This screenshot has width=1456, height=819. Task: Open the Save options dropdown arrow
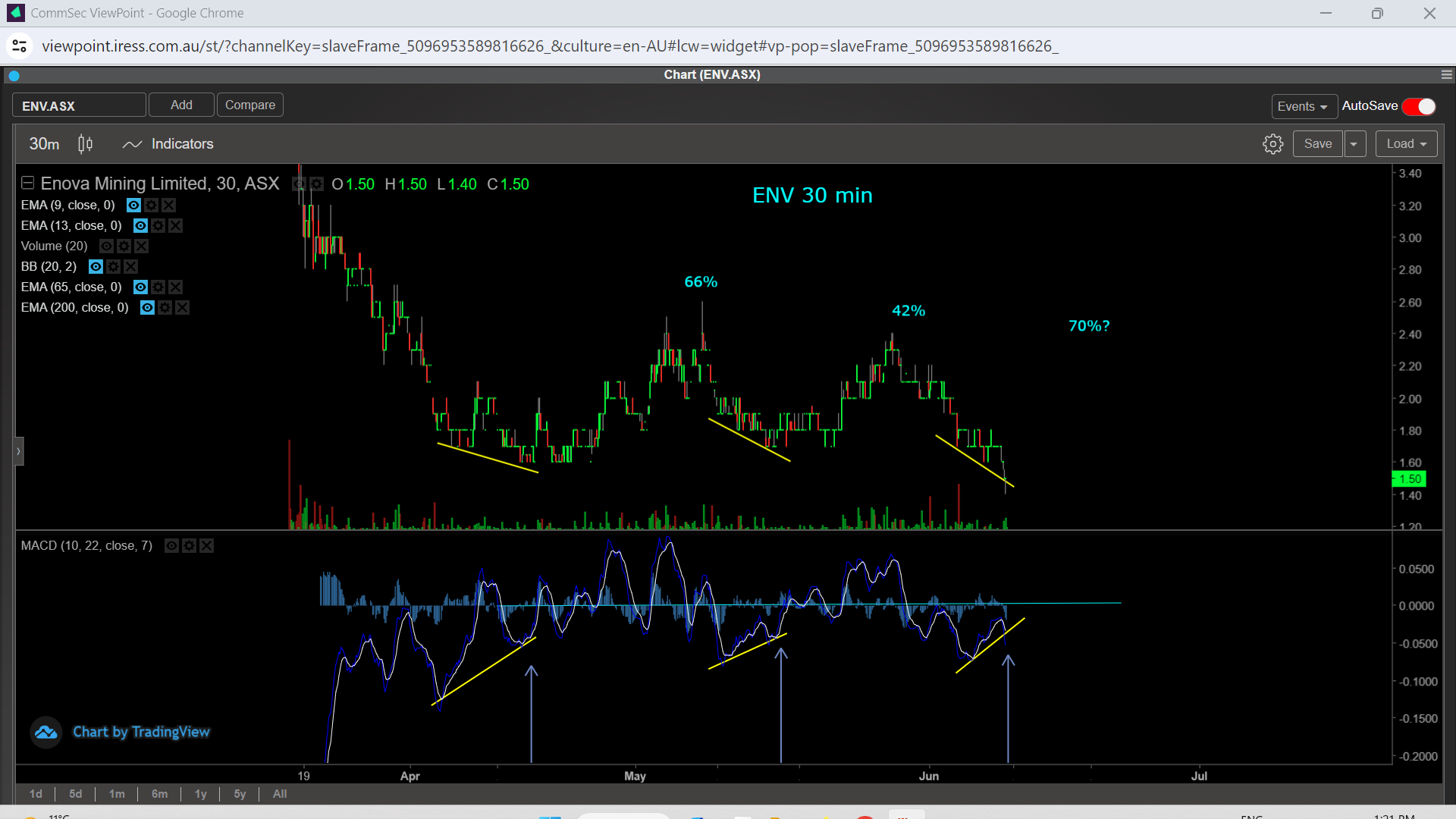click(1354, 144)
